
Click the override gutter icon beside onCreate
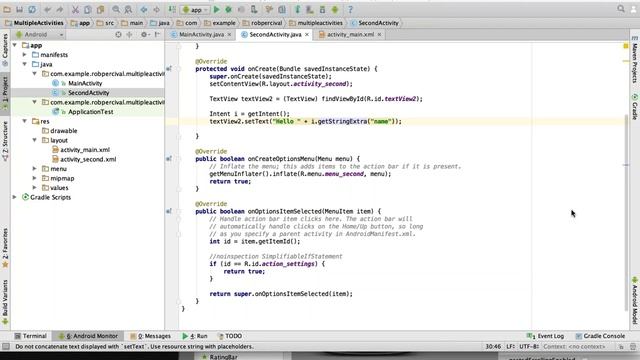coord(169,69)
